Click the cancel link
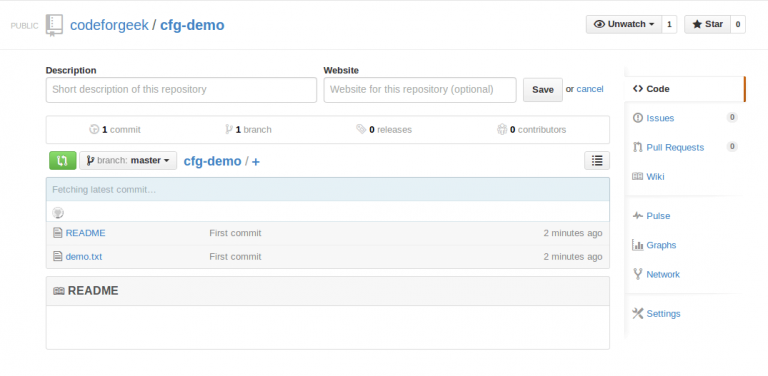Image resolution: width=768 pixels, height=376 pixels. pyautogui.click(x=590, y=89)
